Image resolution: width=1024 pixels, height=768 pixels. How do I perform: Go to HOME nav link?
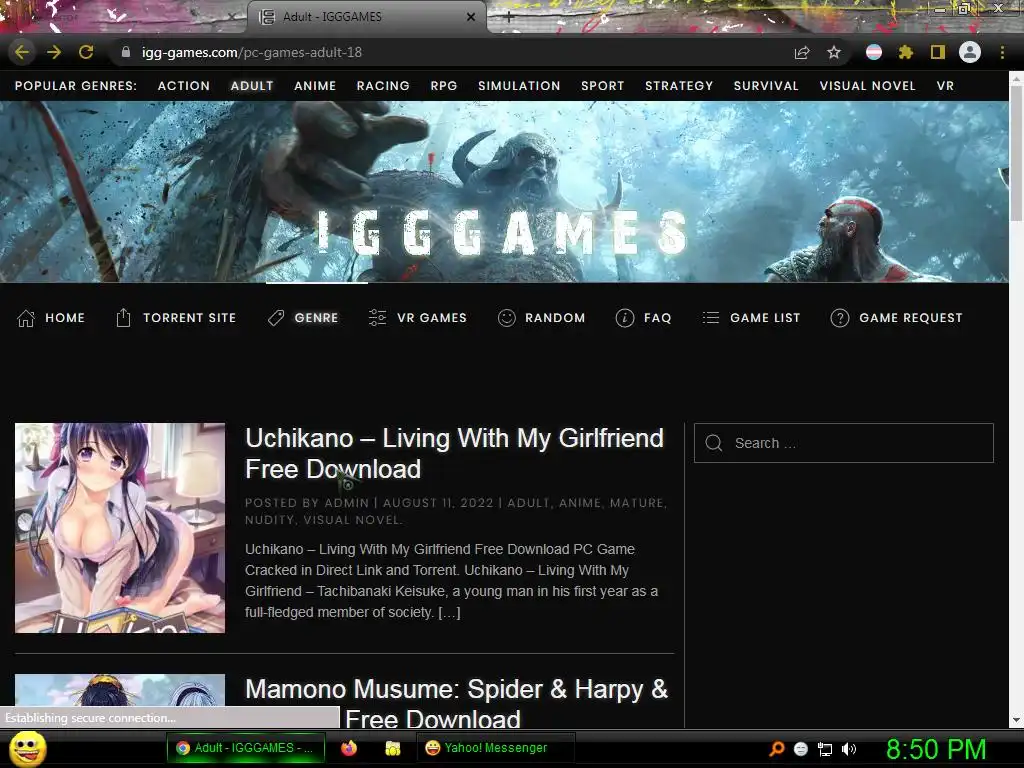click(x=65, y=318)
